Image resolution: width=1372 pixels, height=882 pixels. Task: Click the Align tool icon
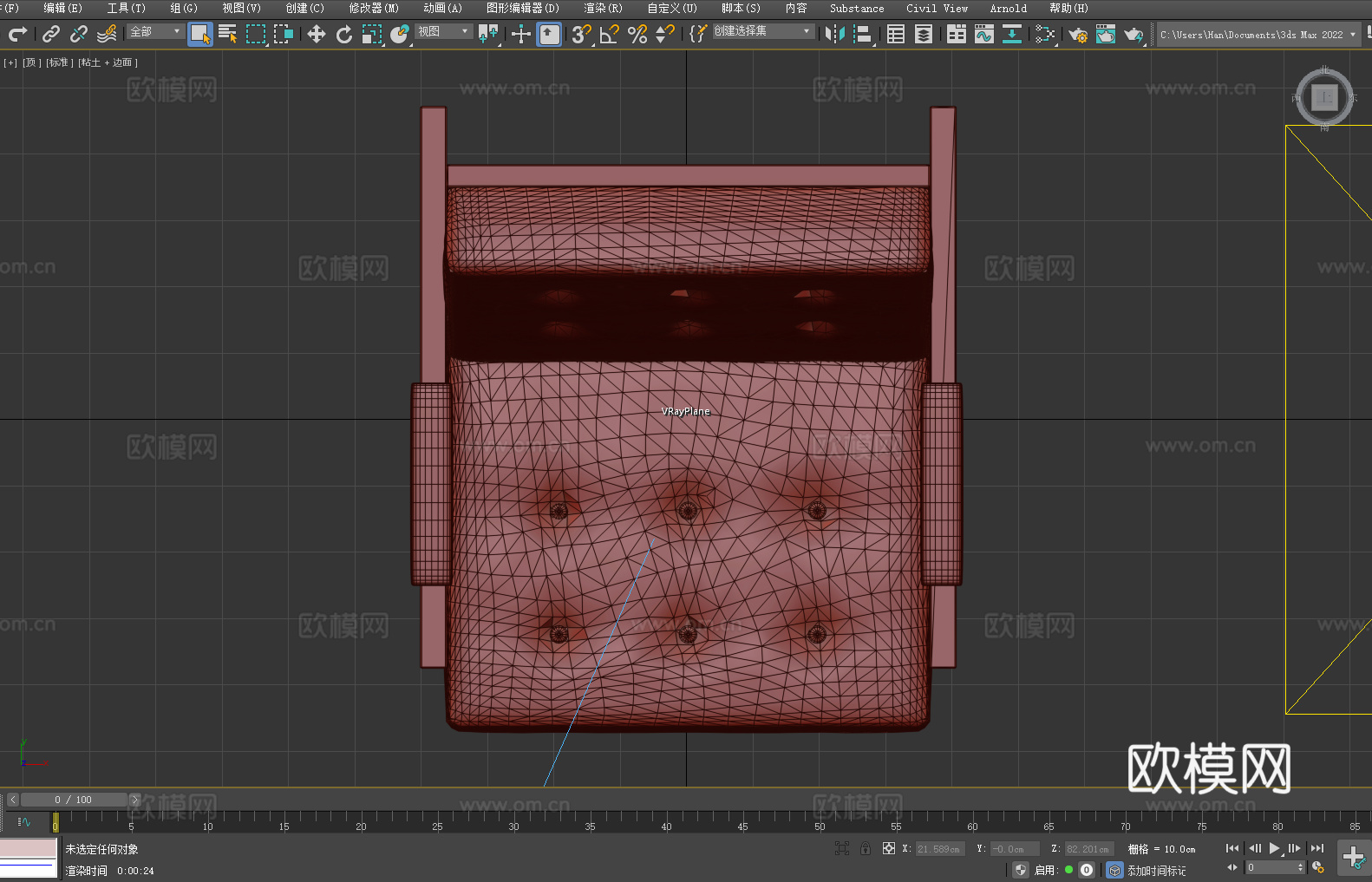coord(863,34)
